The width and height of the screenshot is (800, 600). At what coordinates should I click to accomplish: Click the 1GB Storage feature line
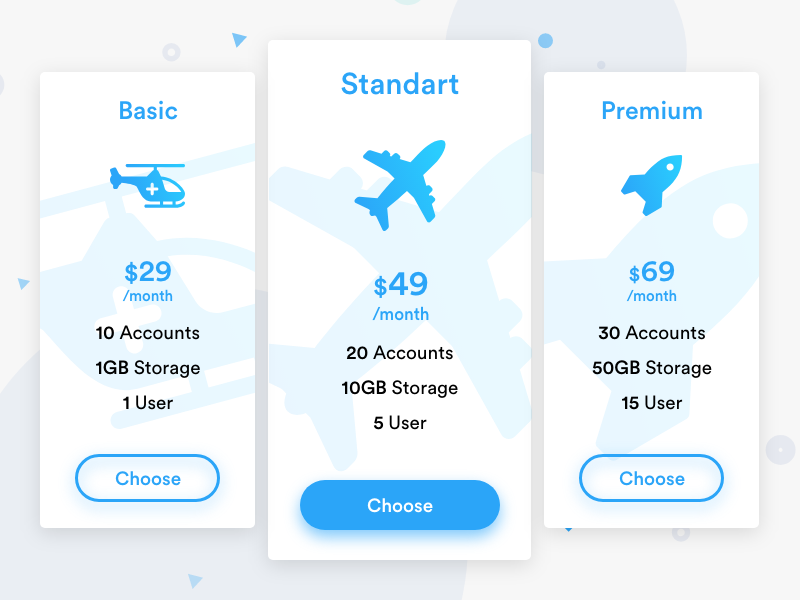(148, 368)
